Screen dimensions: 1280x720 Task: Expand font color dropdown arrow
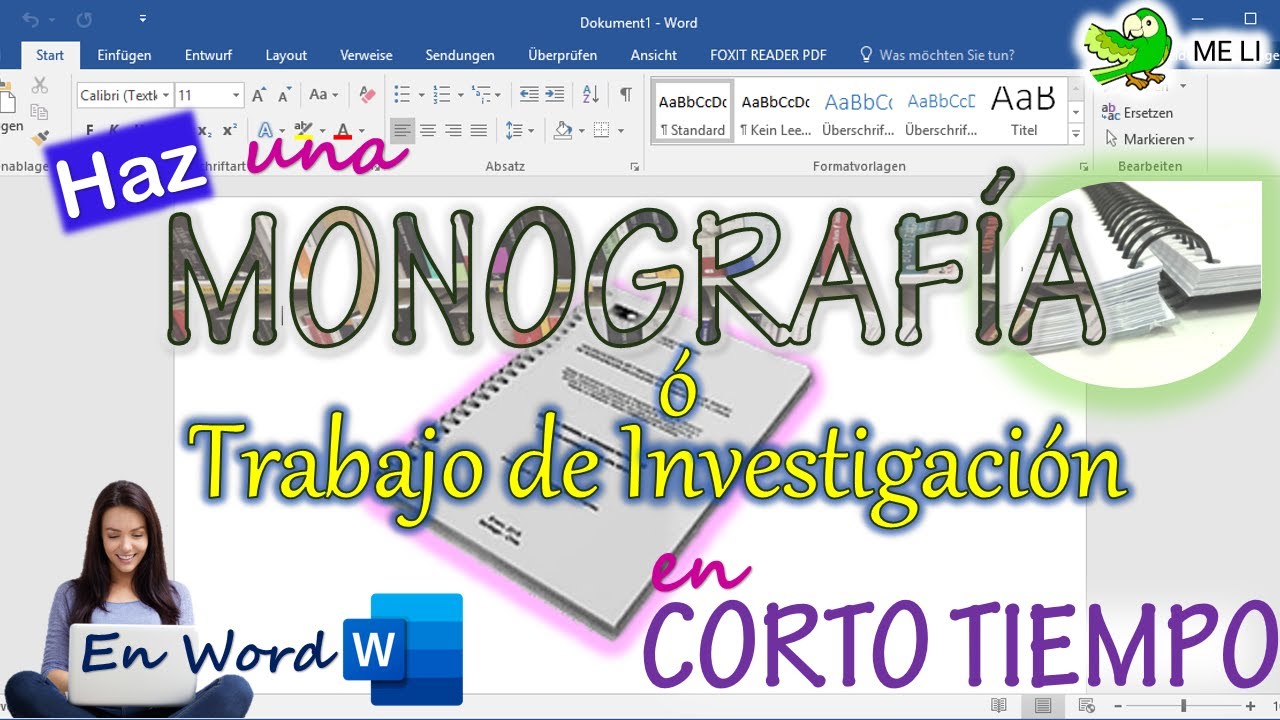(x=361, y=131)
